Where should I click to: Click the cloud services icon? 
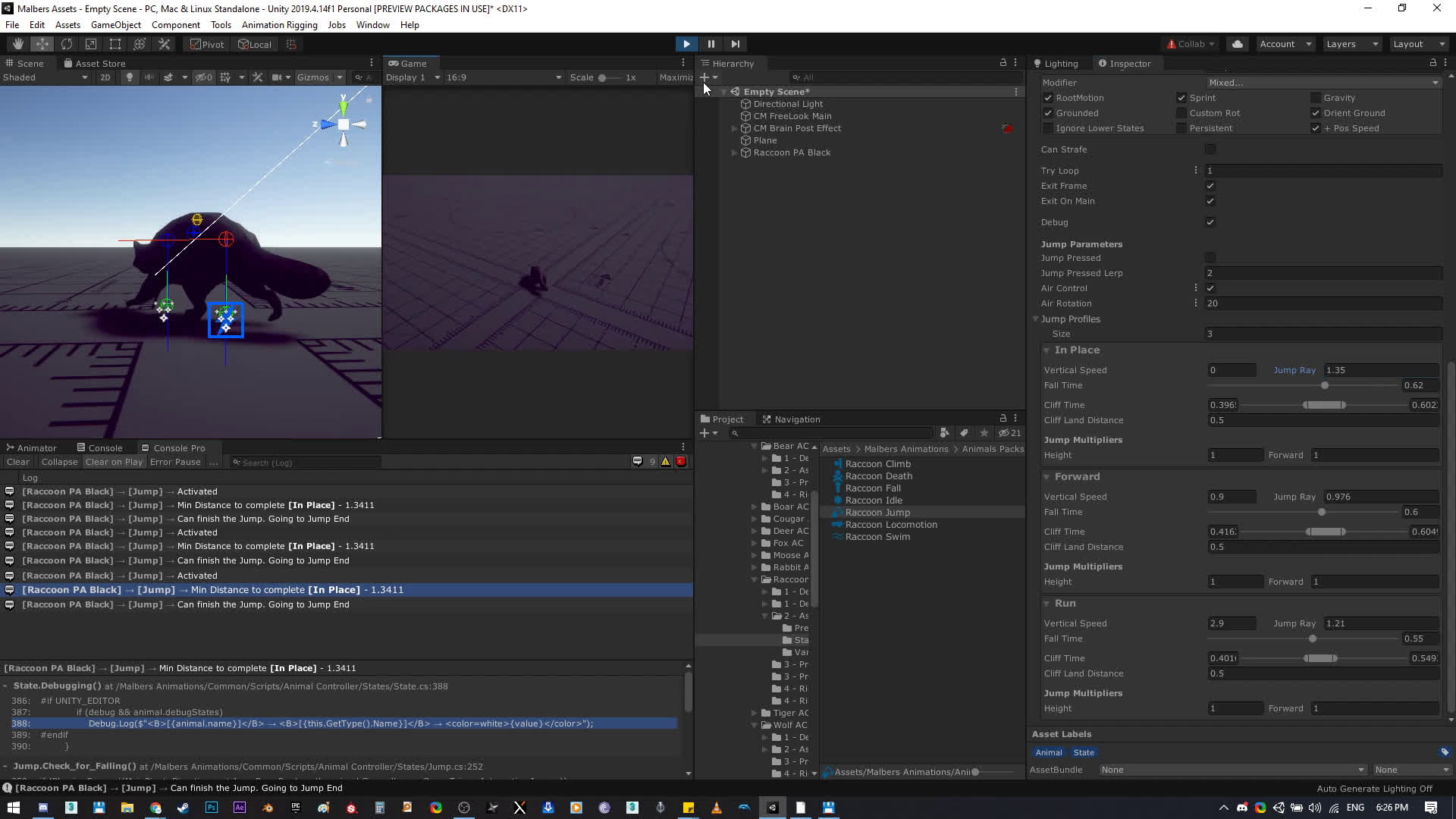(1238, 44)
